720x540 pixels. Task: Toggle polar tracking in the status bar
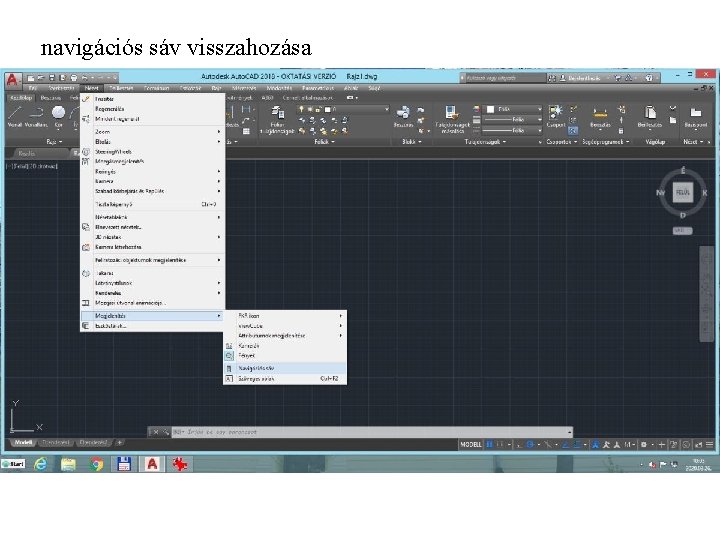pos(530,444)
